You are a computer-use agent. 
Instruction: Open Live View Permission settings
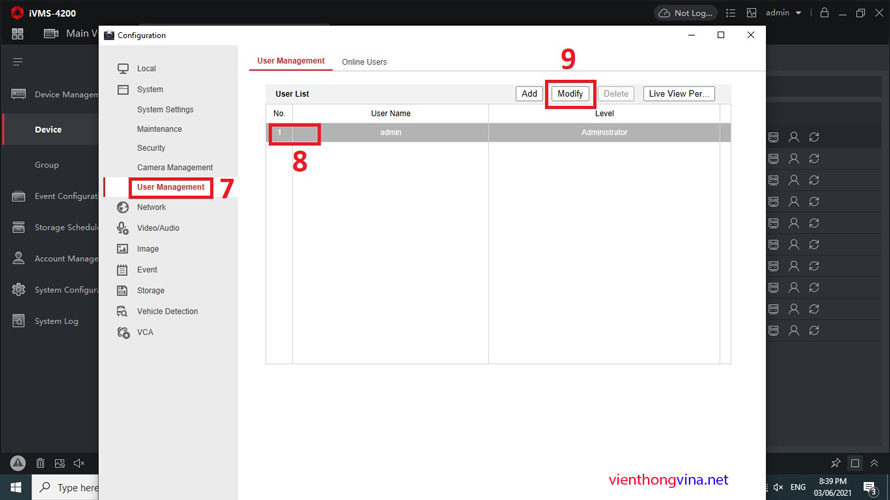pos(679,94)
